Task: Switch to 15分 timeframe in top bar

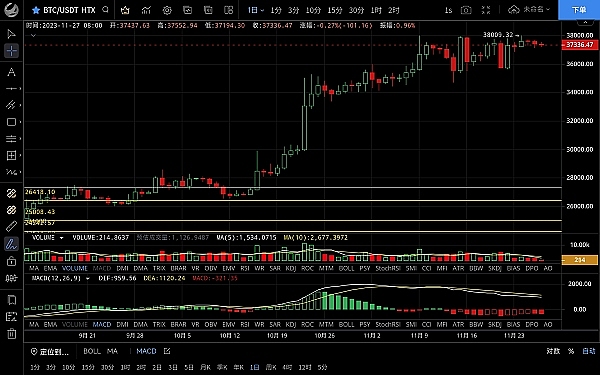Action: tap(335, 10)
